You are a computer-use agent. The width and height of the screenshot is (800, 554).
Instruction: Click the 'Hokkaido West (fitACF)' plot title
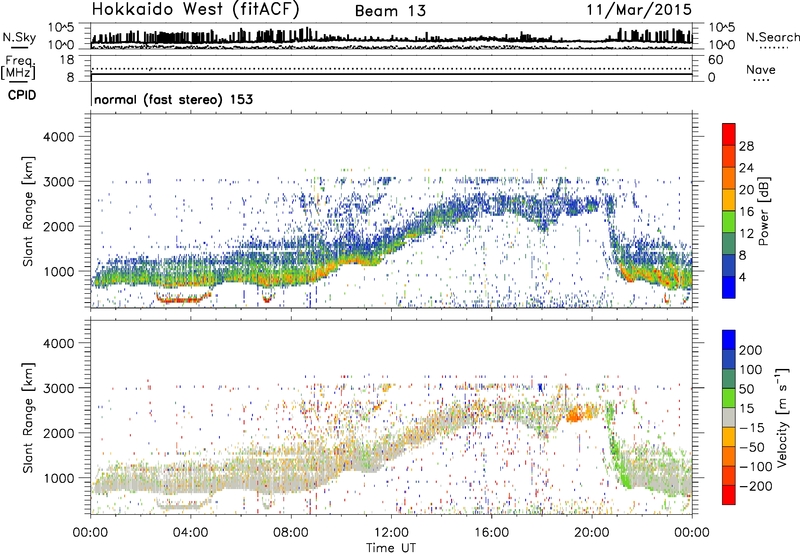point(196,9)
